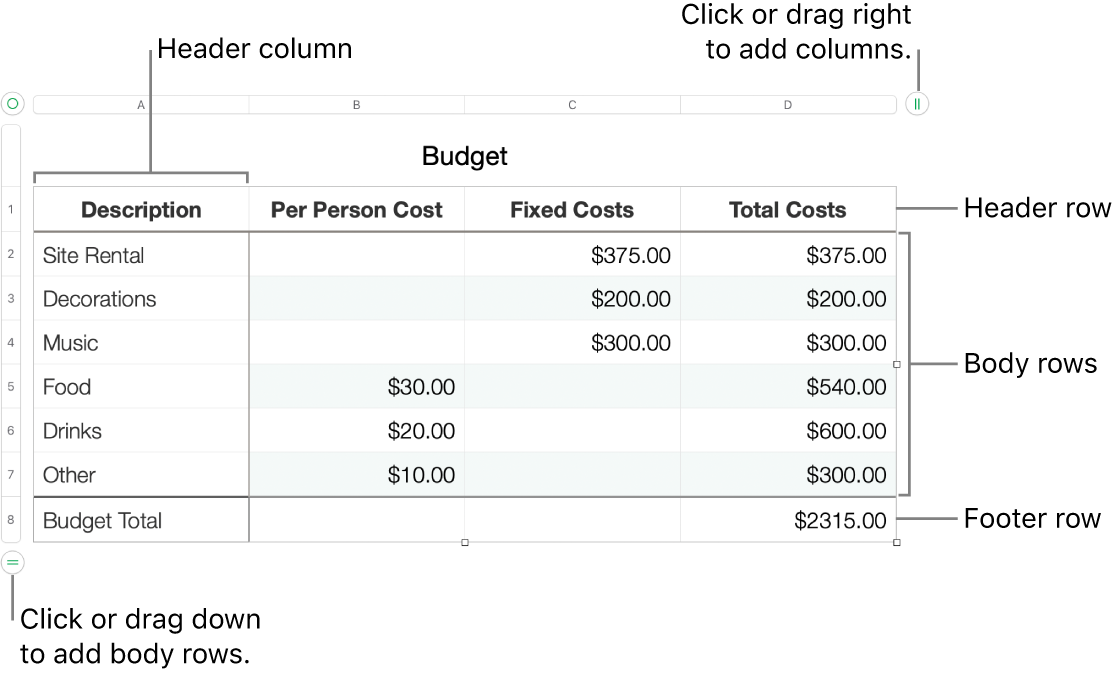Click the Budget Total footer cell
Image resolution: width=1117 pixels, height=673 pixels.
pyautogui.click(x=141, y=520)
